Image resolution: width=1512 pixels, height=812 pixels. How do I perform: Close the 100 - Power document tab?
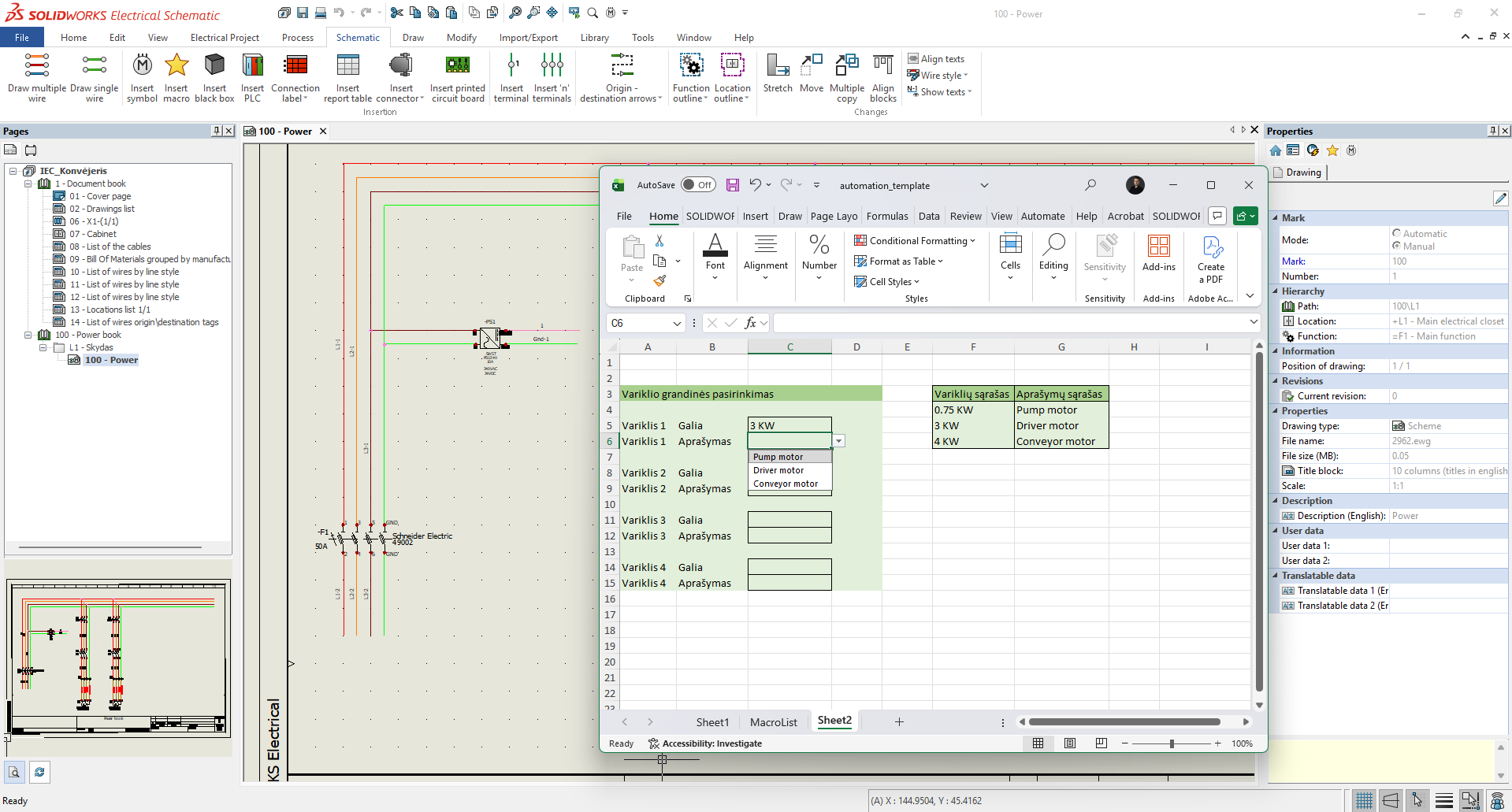coord(323,132)
